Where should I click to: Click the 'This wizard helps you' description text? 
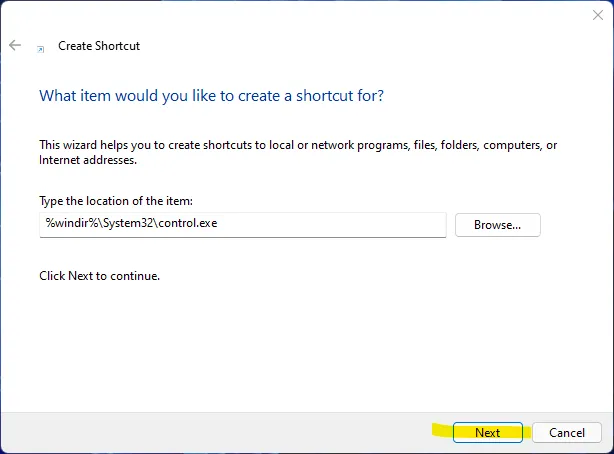coord(298,152)
